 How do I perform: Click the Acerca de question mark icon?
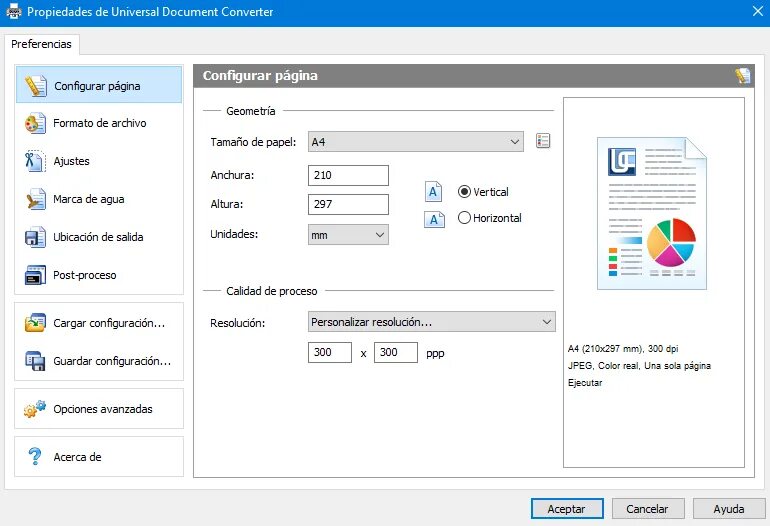pyautogui.click(x=35, y=457)
